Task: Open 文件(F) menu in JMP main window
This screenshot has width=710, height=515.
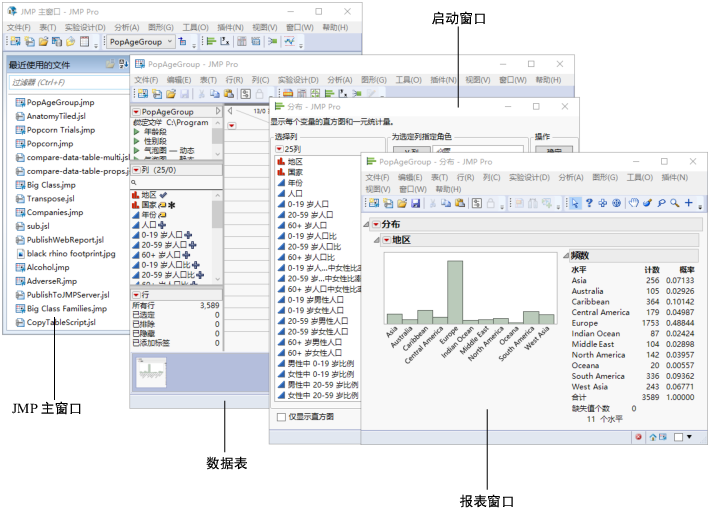Action: pos(19,27)
